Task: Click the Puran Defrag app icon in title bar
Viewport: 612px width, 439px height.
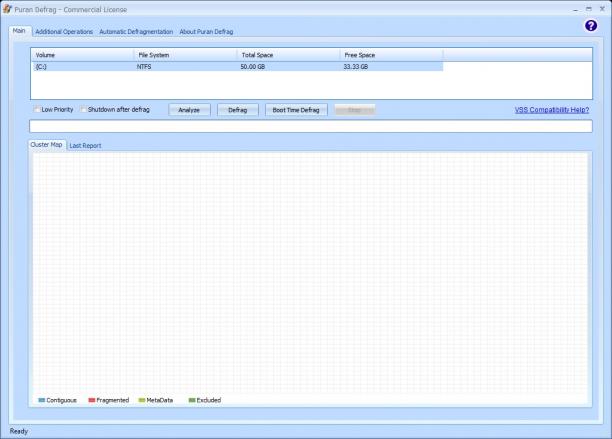Action: tap(7, 9)
